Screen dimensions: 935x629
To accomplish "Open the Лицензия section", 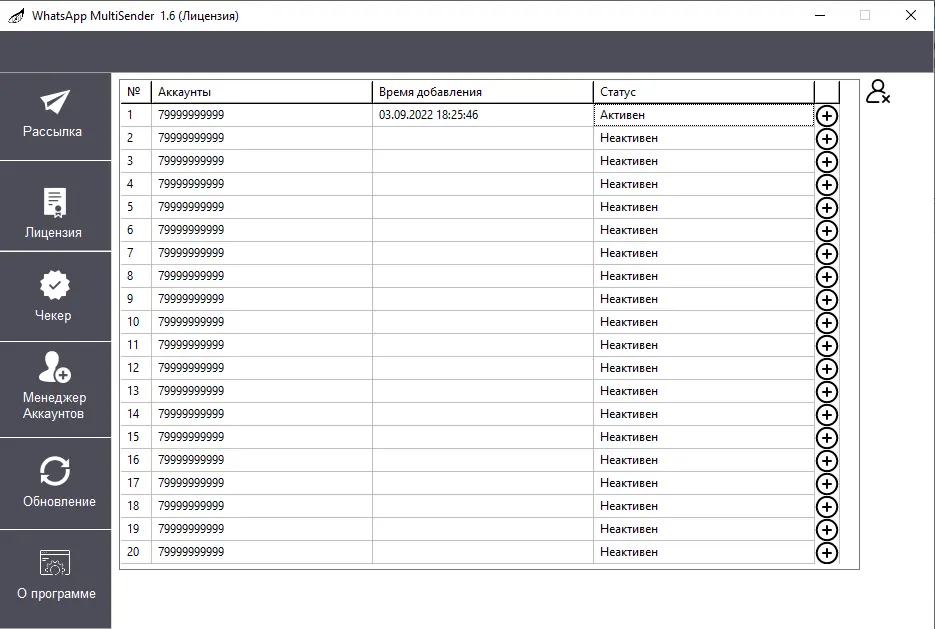I will point(55,206).
